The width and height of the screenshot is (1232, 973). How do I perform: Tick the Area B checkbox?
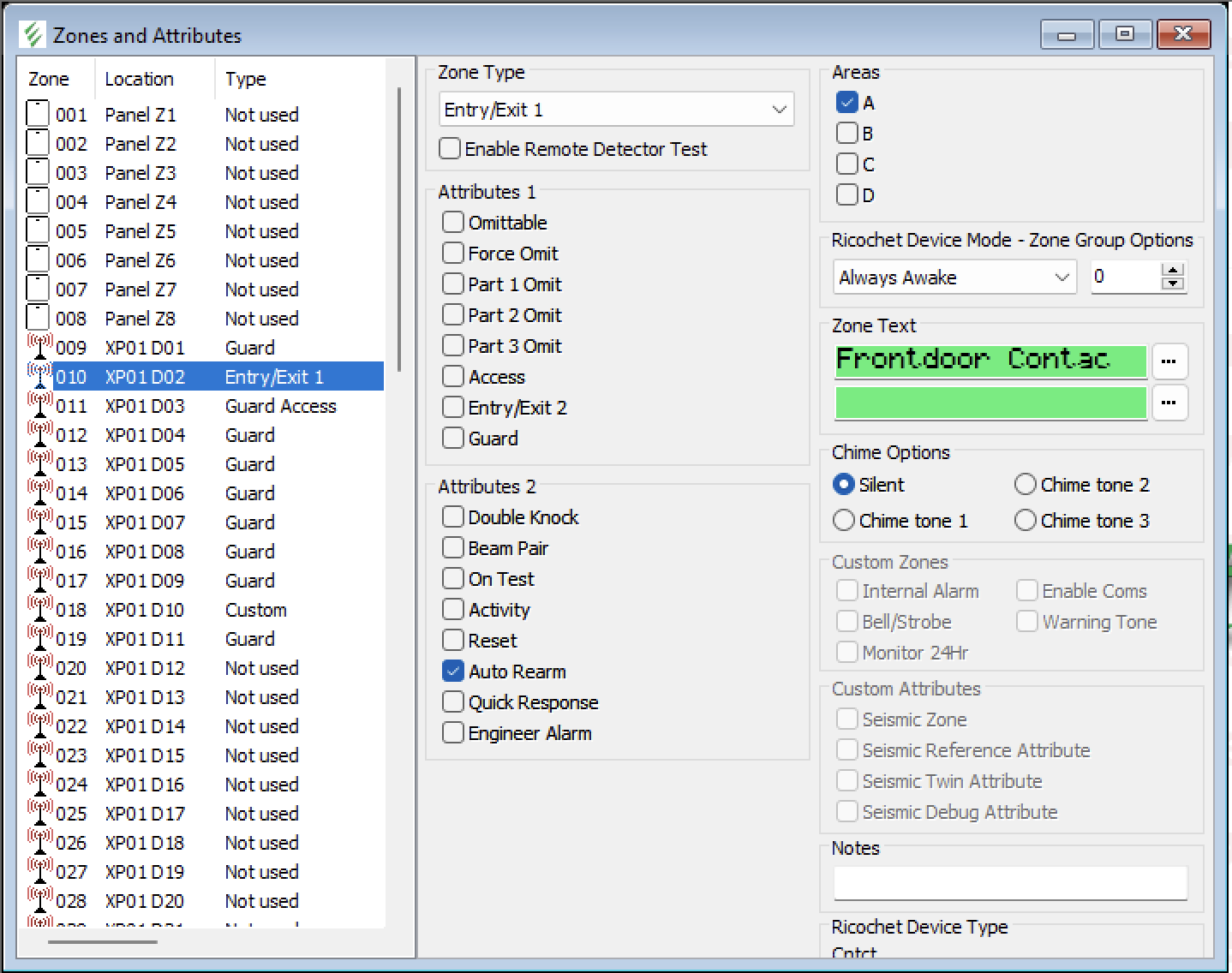click(846, 134)
